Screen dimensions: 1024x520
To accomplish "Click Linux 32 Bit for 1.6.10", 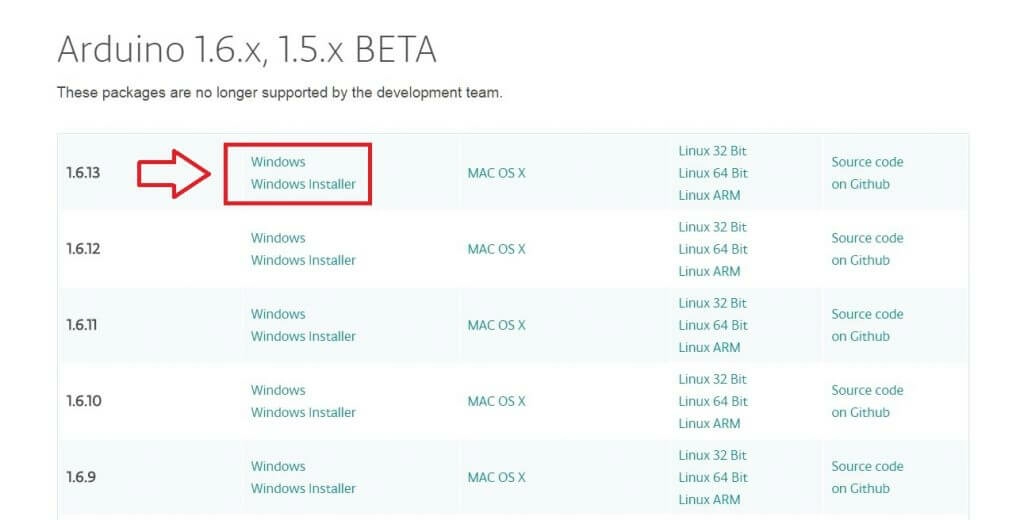I will (712, 379).
